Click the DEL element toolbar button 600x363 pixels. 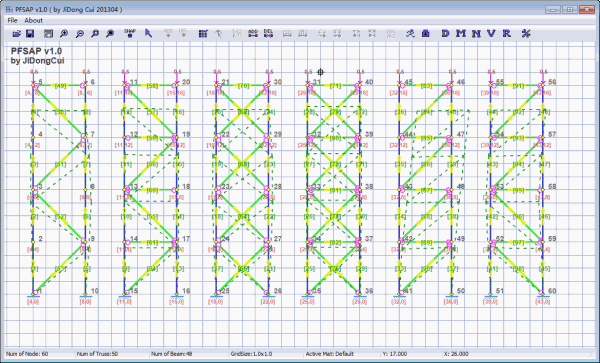[x=268, y=34]
